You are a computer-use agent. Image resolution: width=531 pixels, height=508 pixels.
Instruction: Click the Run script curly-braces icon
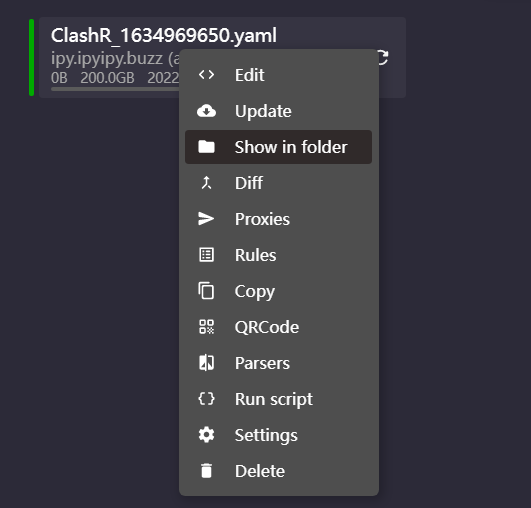click(x=206, y=399)
